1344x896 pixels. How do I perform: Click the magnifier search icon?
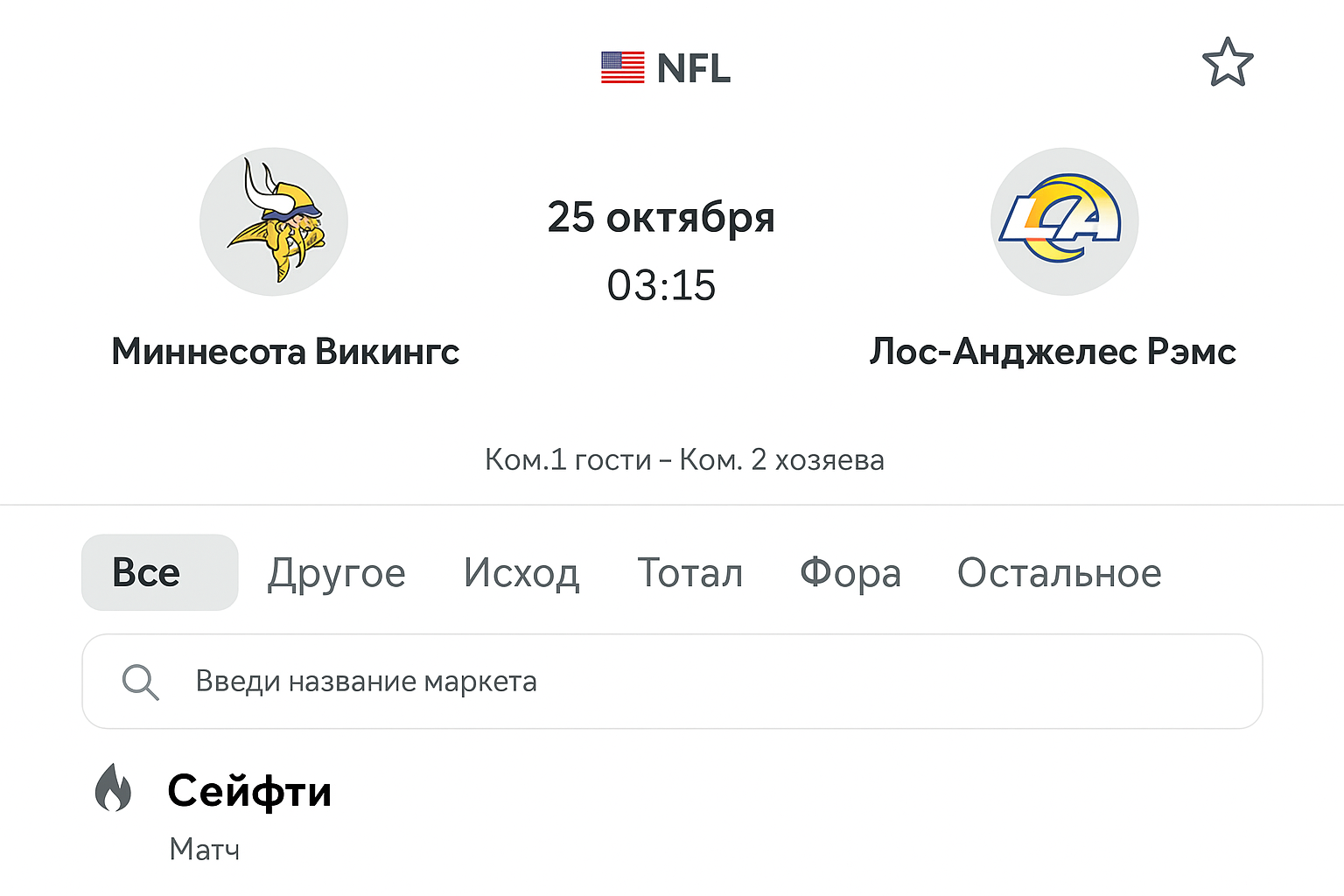click(x=140, y=682)
